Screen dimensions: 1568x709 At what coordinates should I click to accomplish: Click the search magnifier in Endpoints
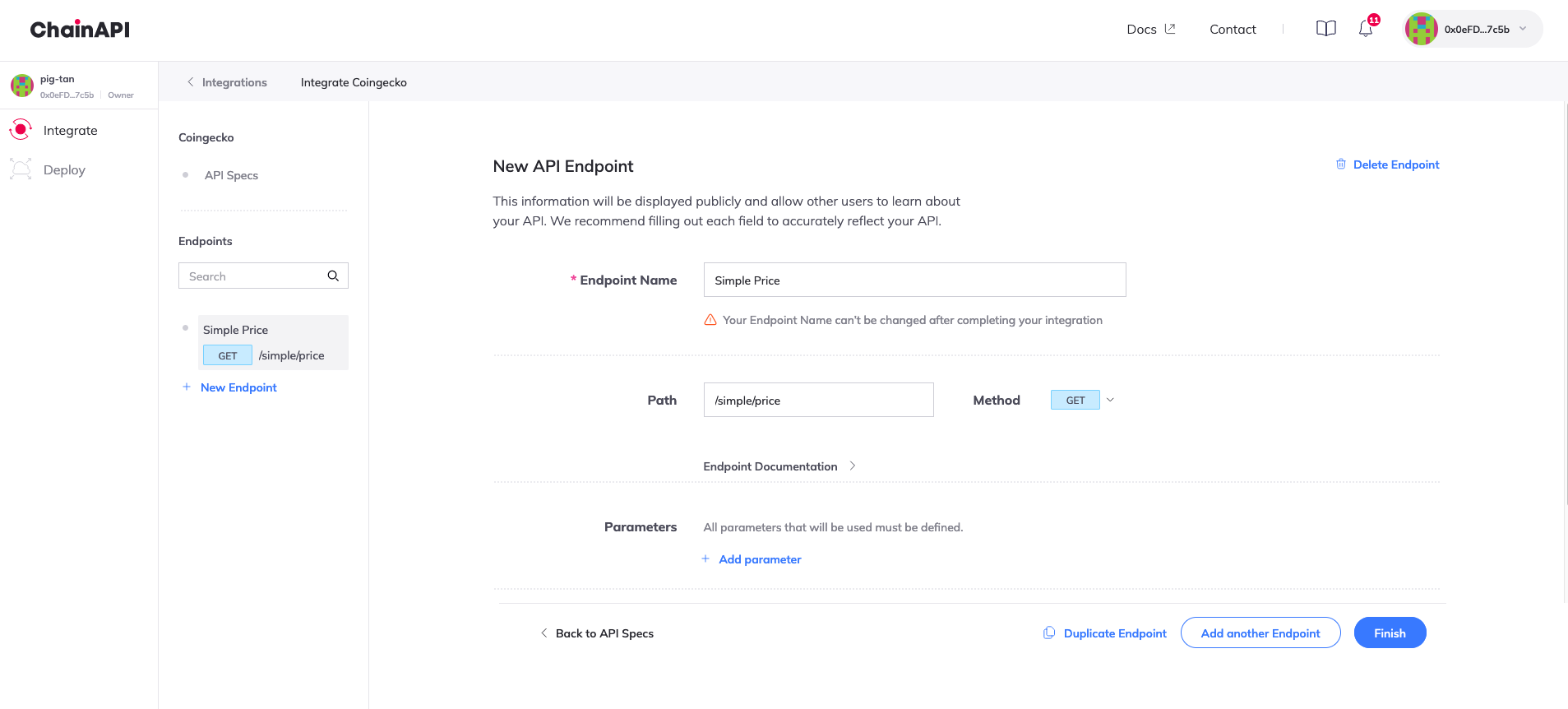pos(333,276)
